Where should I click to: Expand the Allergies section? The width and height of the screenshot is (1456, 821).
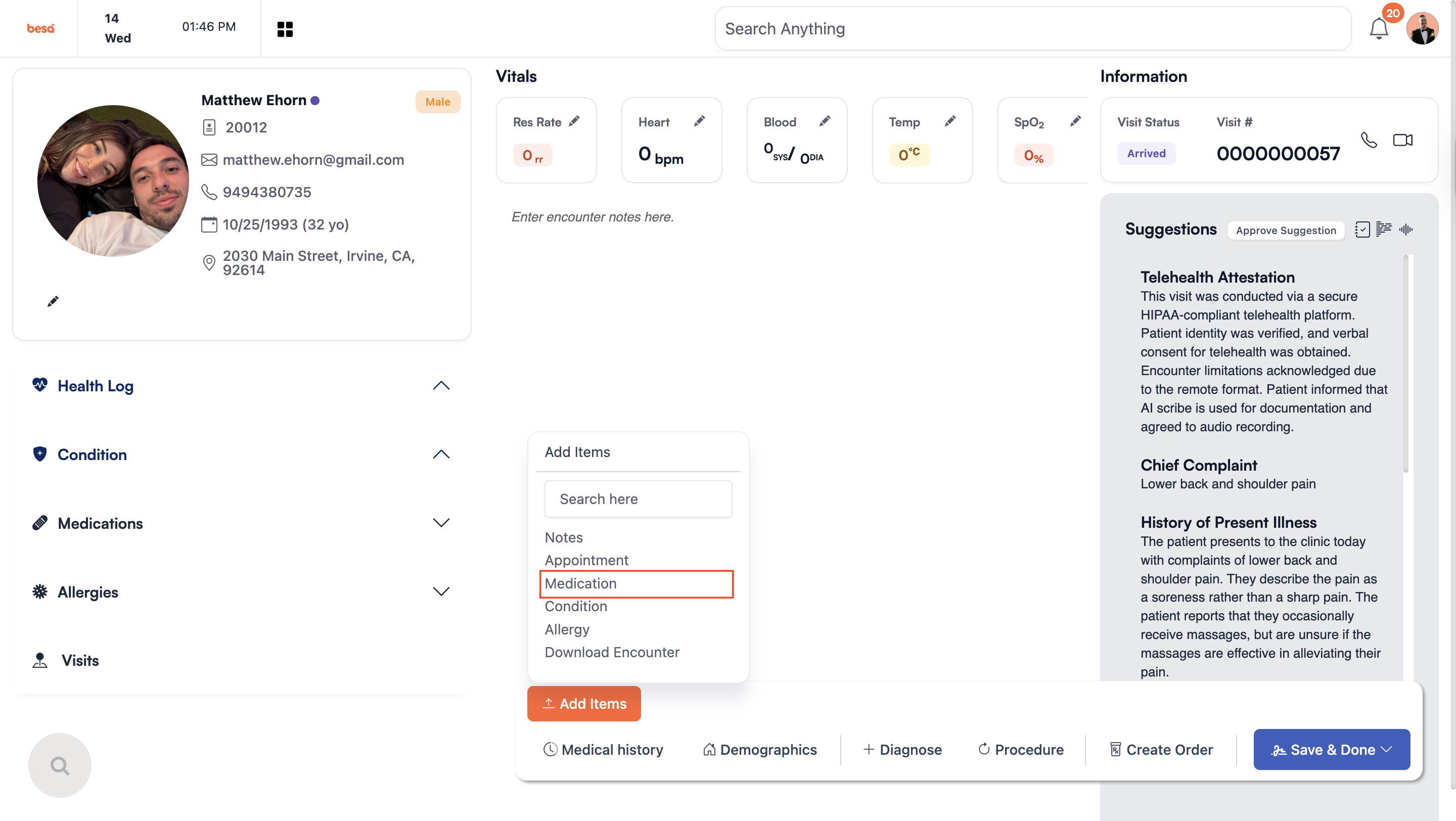click(441, 591)
